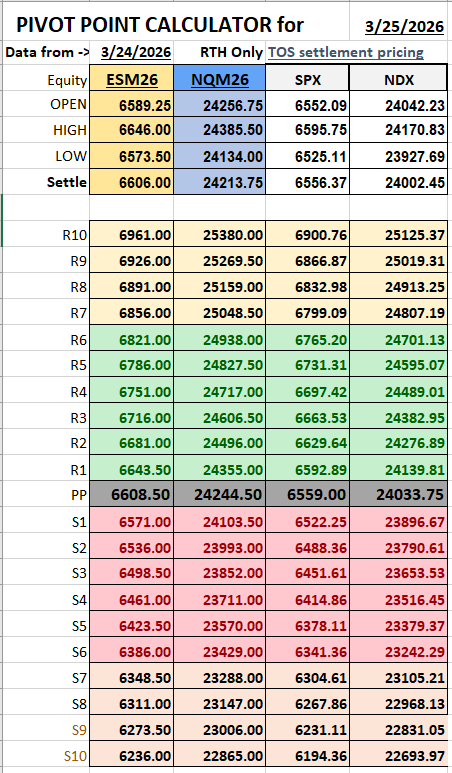
Task: Select the NQM26 S8 value 23147.00
Action: pos(219,703)
